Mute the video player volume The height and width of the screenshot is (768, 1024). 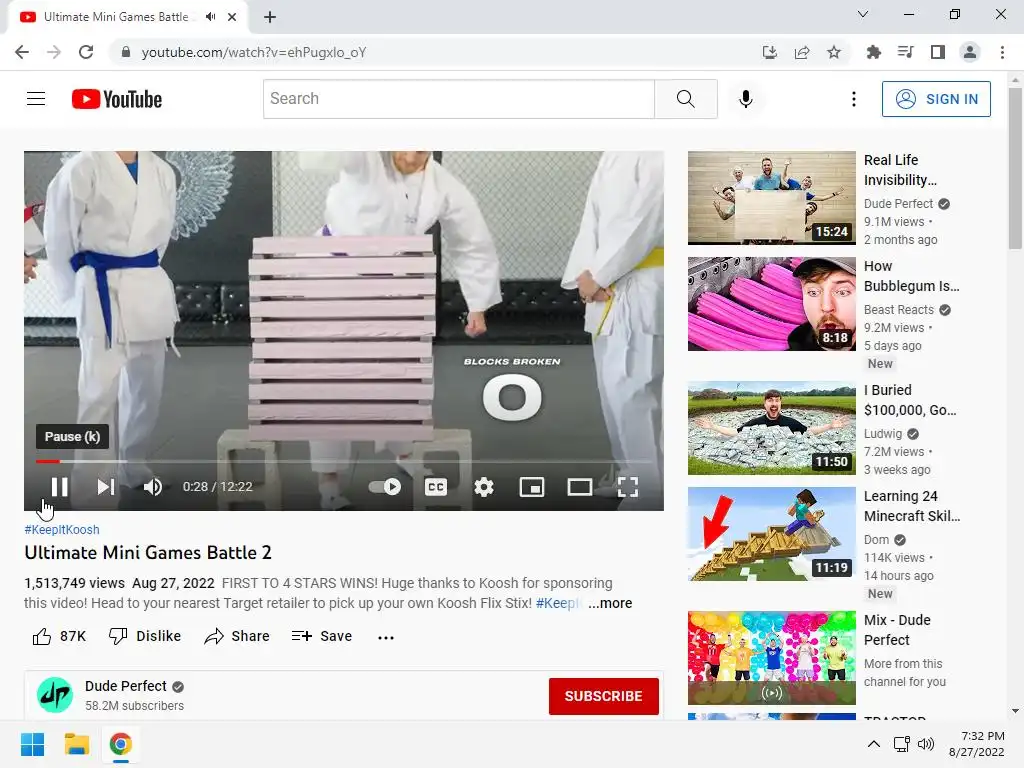click(x=153, y=487)
